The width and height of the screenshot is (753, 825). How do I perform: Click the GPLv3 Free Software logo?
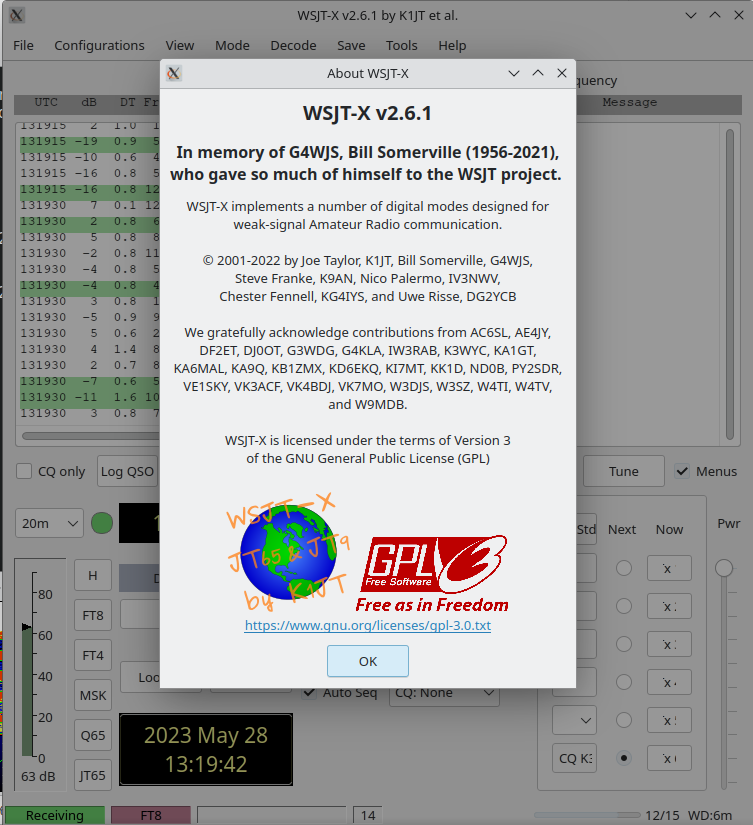433,574
